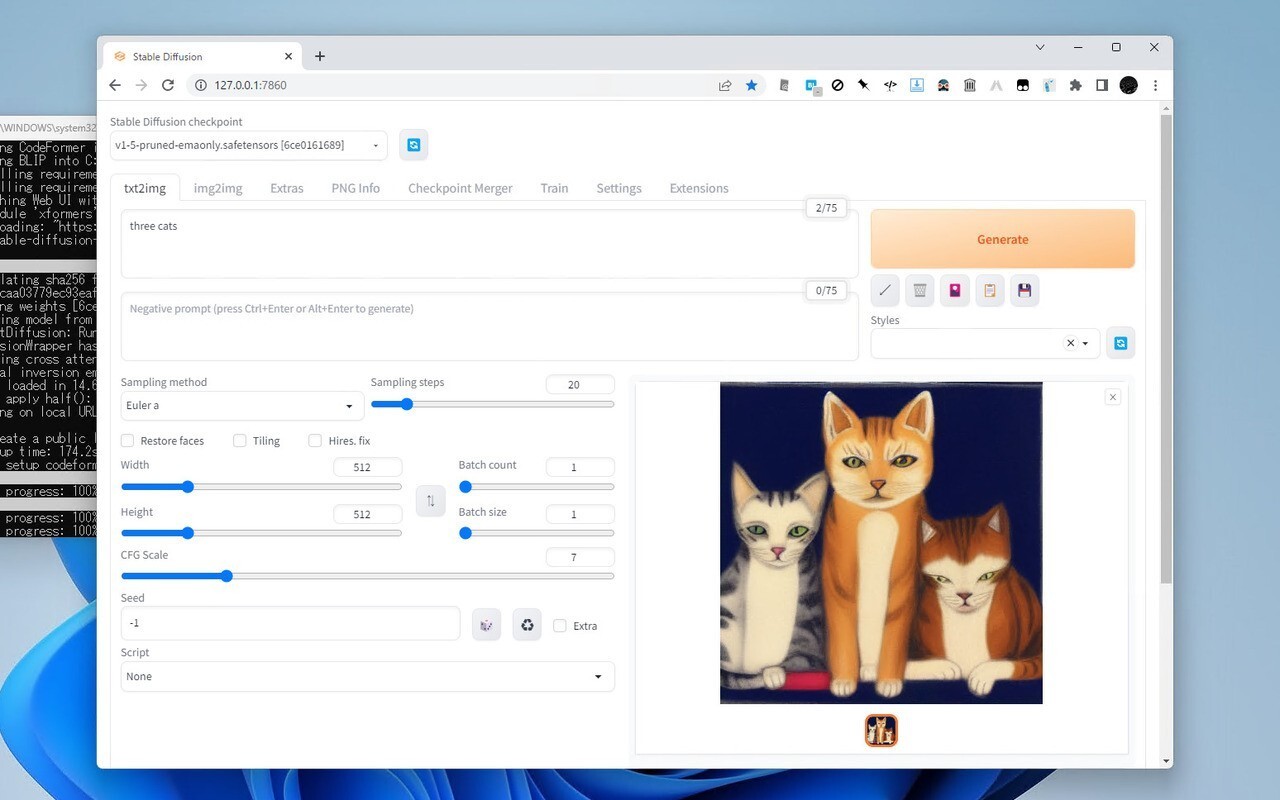Viewport: 1280px width, 800px height.
Task: Refresh the Styles list
Action: pos(1120,342)
